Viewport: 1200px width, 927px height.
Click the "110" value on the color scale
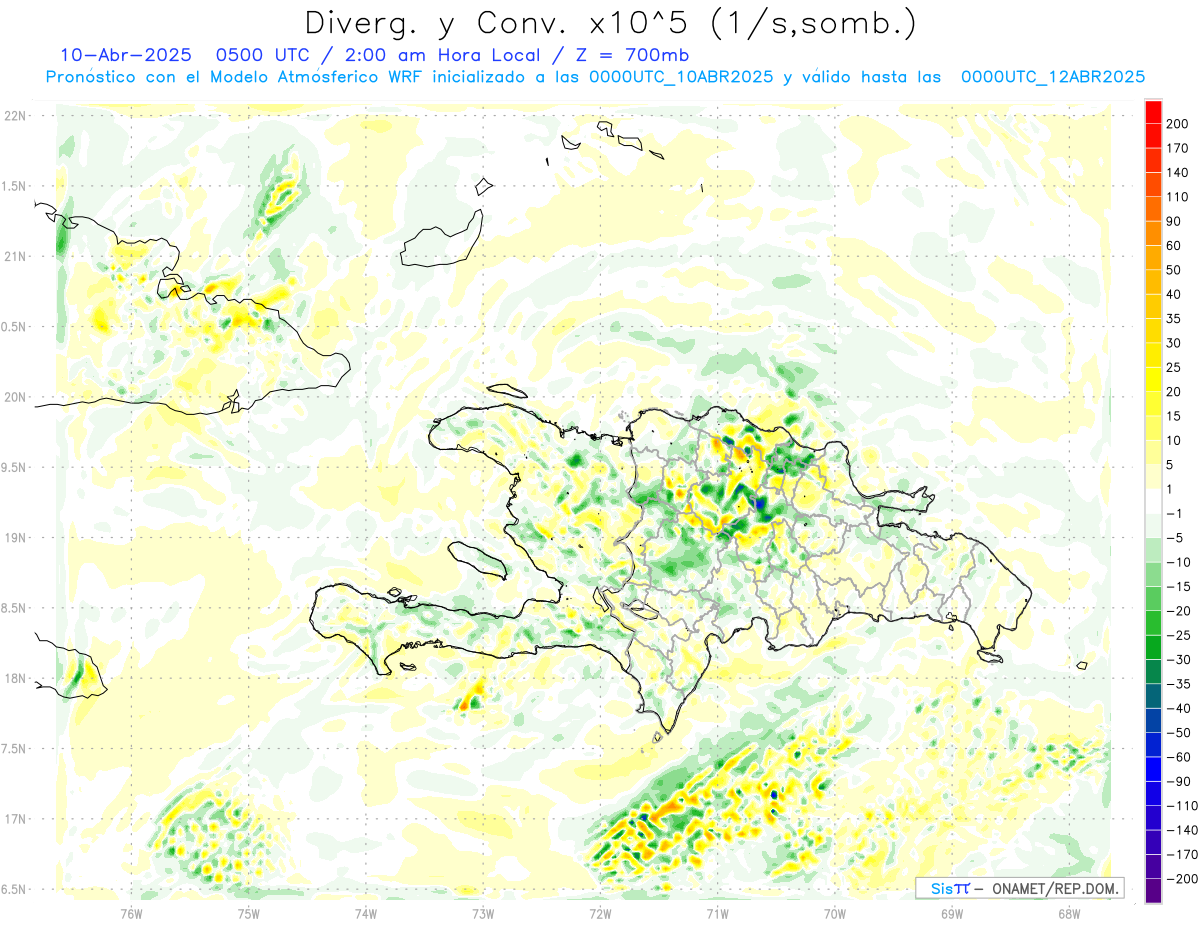tap(1177, 197)
